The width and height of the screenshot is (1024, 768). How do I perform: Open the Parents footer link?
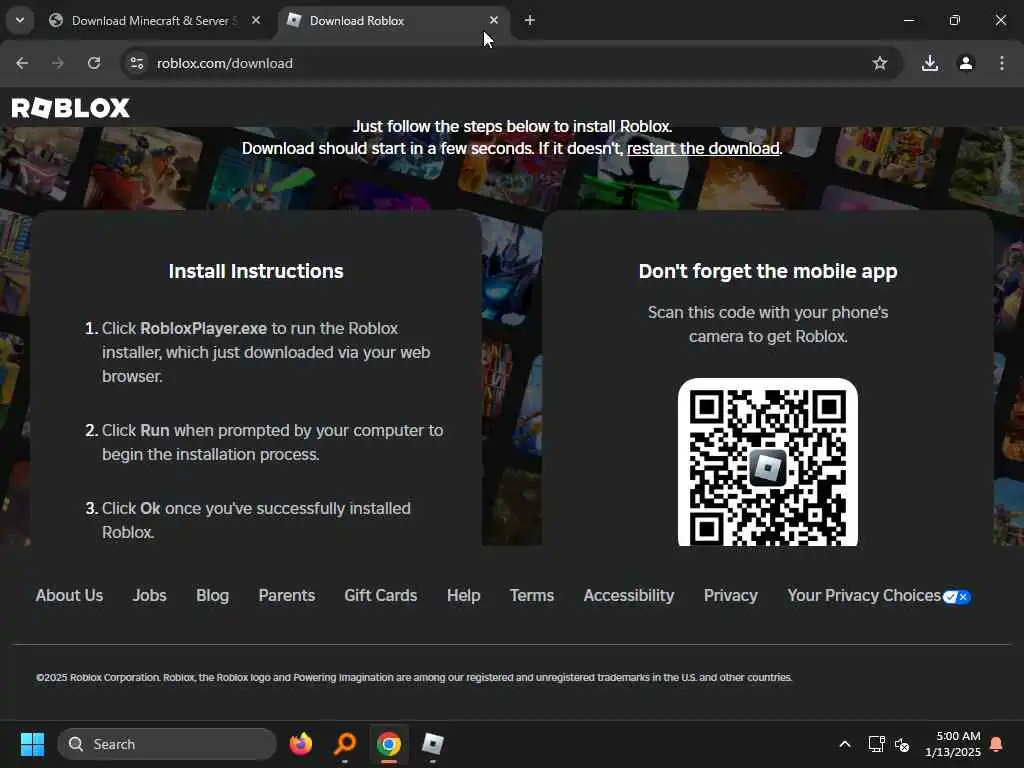287,596
